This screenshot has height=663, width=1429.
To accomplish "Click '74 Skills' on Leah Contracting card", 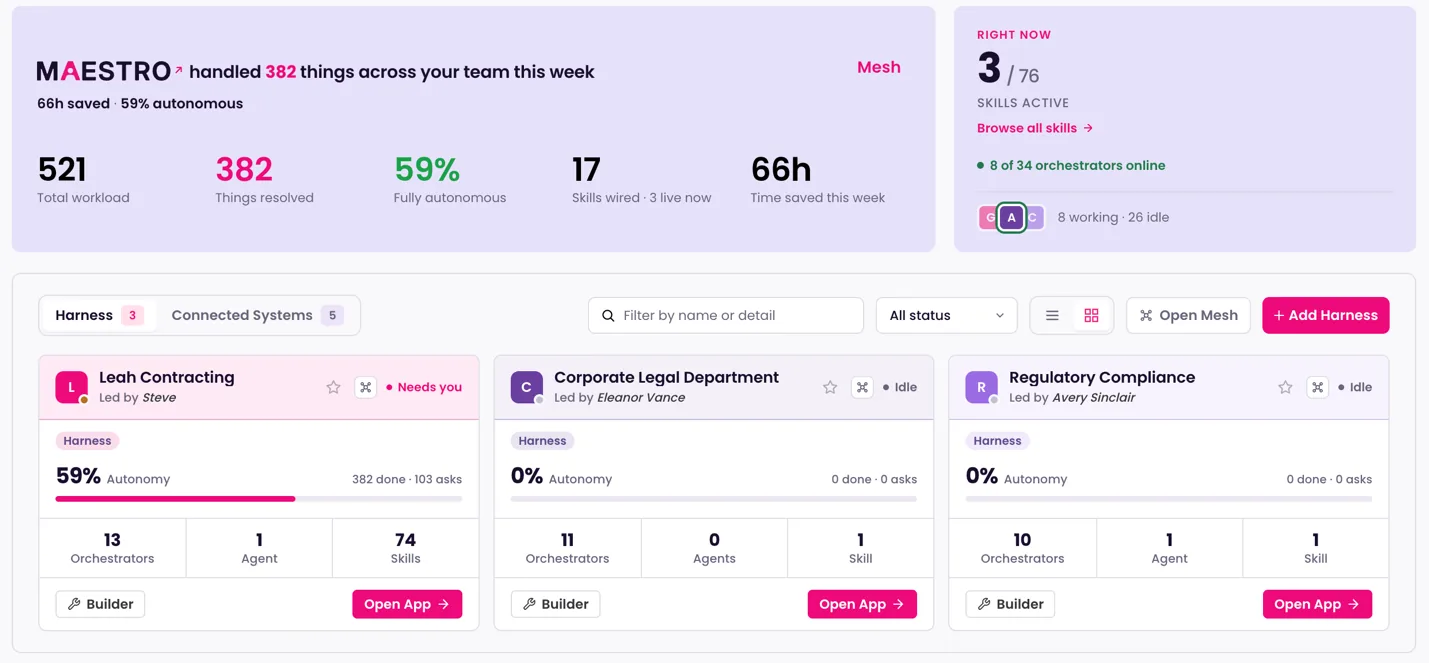I will [405, 548].
